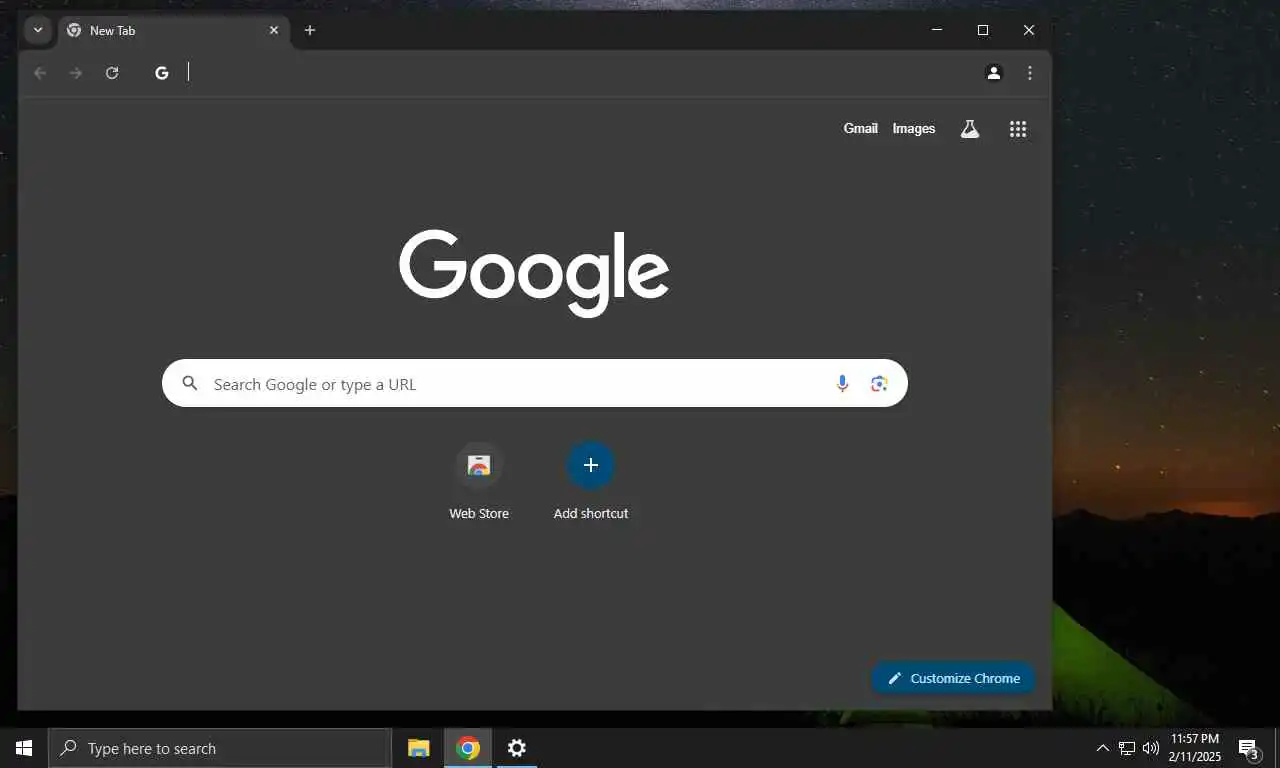Open the Google apps grid
The image size is (1280, 768).
pos(1018,128)
